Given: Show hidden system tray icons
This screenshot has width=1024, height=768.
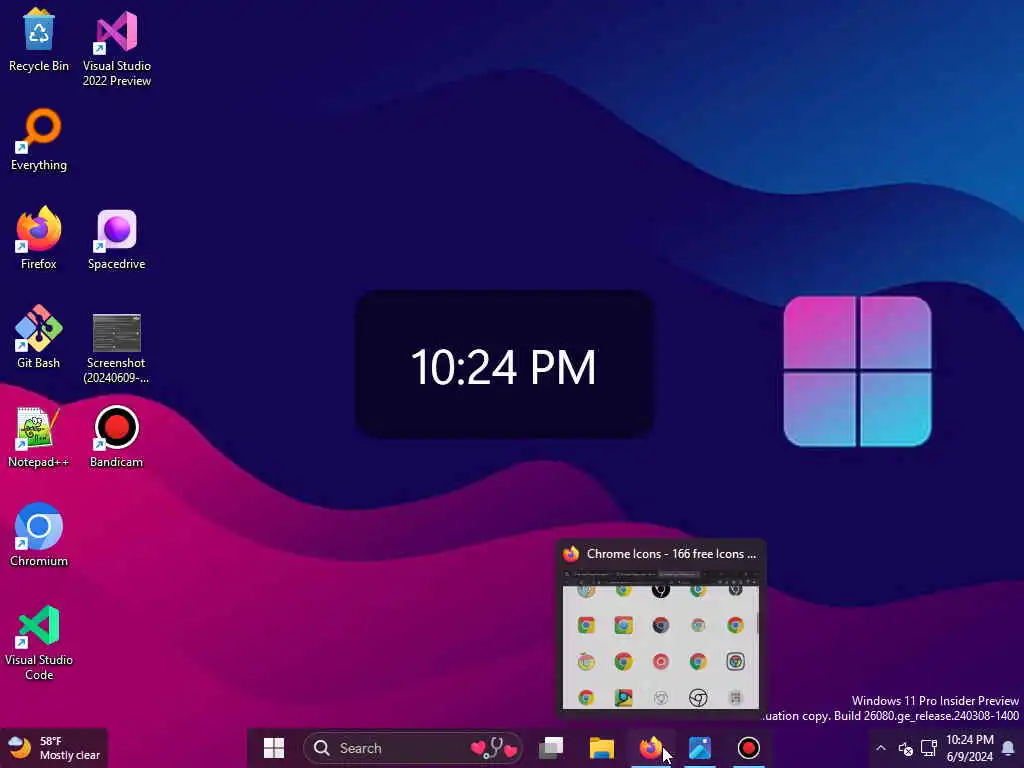Looking at the screenshot, I should coord(880,748).
